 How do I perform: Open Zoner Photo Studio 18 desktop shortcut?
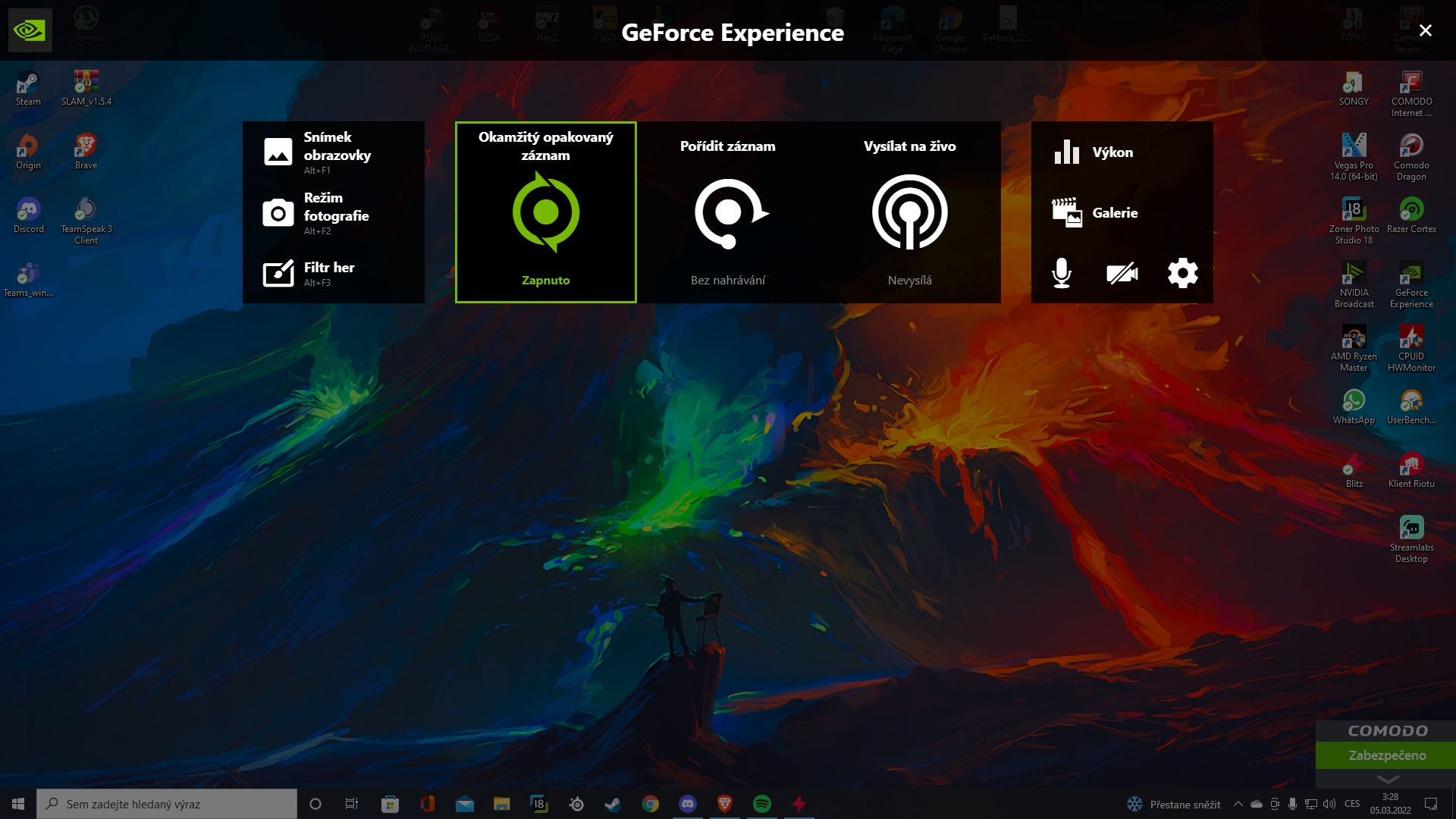point(1354,221)
